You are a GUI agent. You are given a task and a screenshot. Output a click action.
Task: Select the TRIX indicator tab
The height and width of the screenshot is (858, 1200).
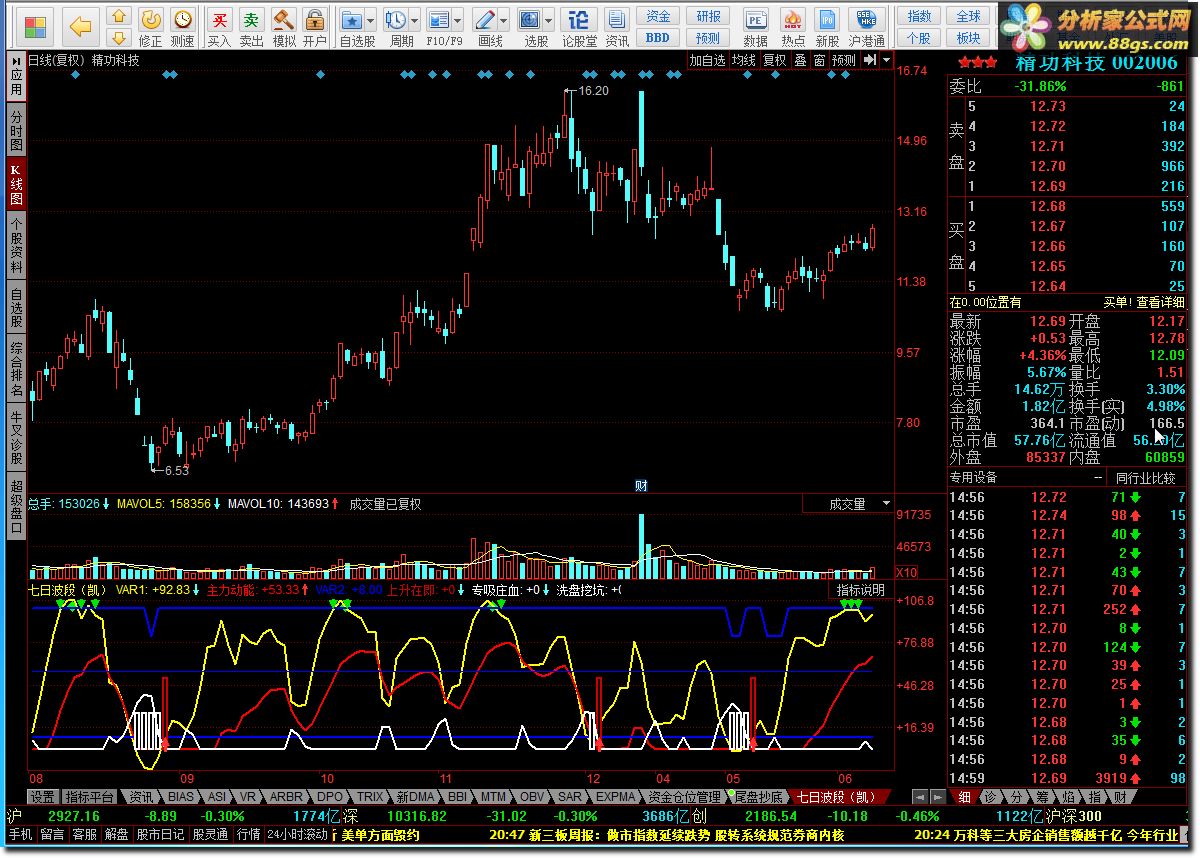(370, 797)
